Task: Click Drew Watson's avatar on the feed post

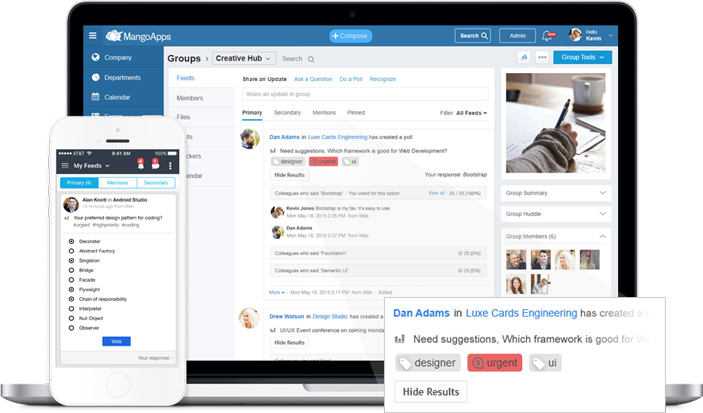Action: 249,318
